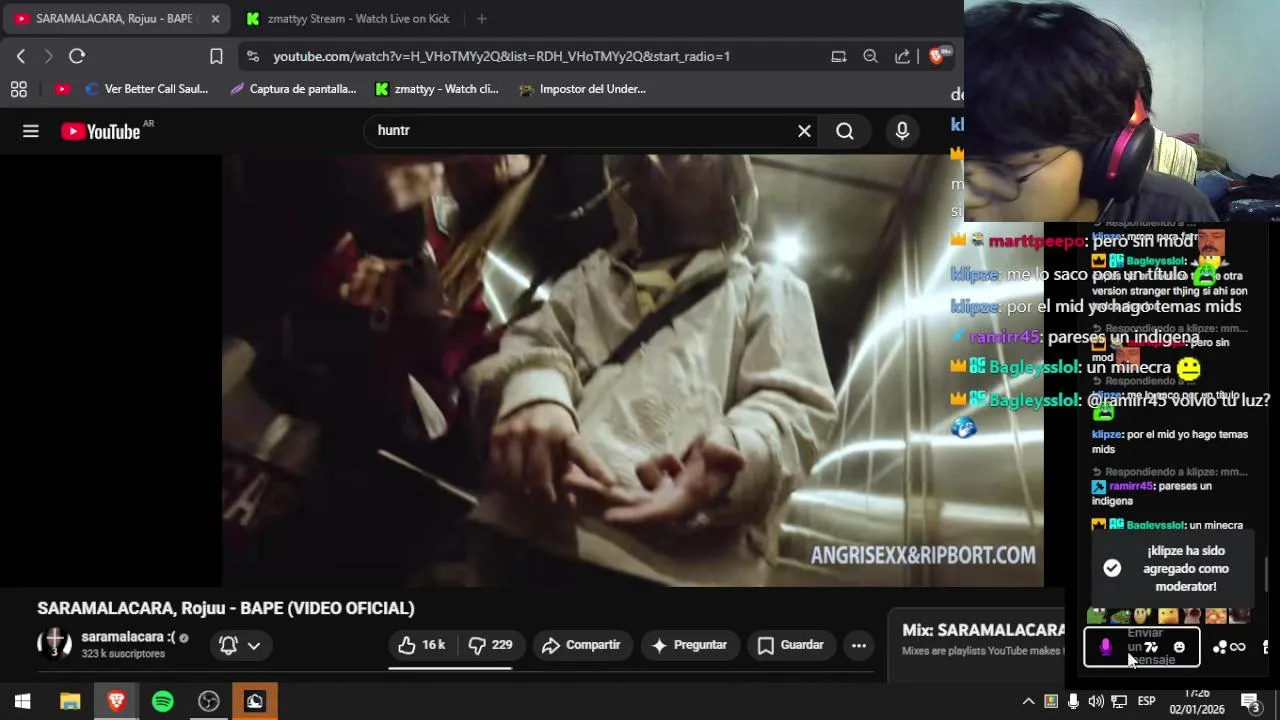Open the Windows Start menu
1280x720 pixels.
(x=22, y=701)
